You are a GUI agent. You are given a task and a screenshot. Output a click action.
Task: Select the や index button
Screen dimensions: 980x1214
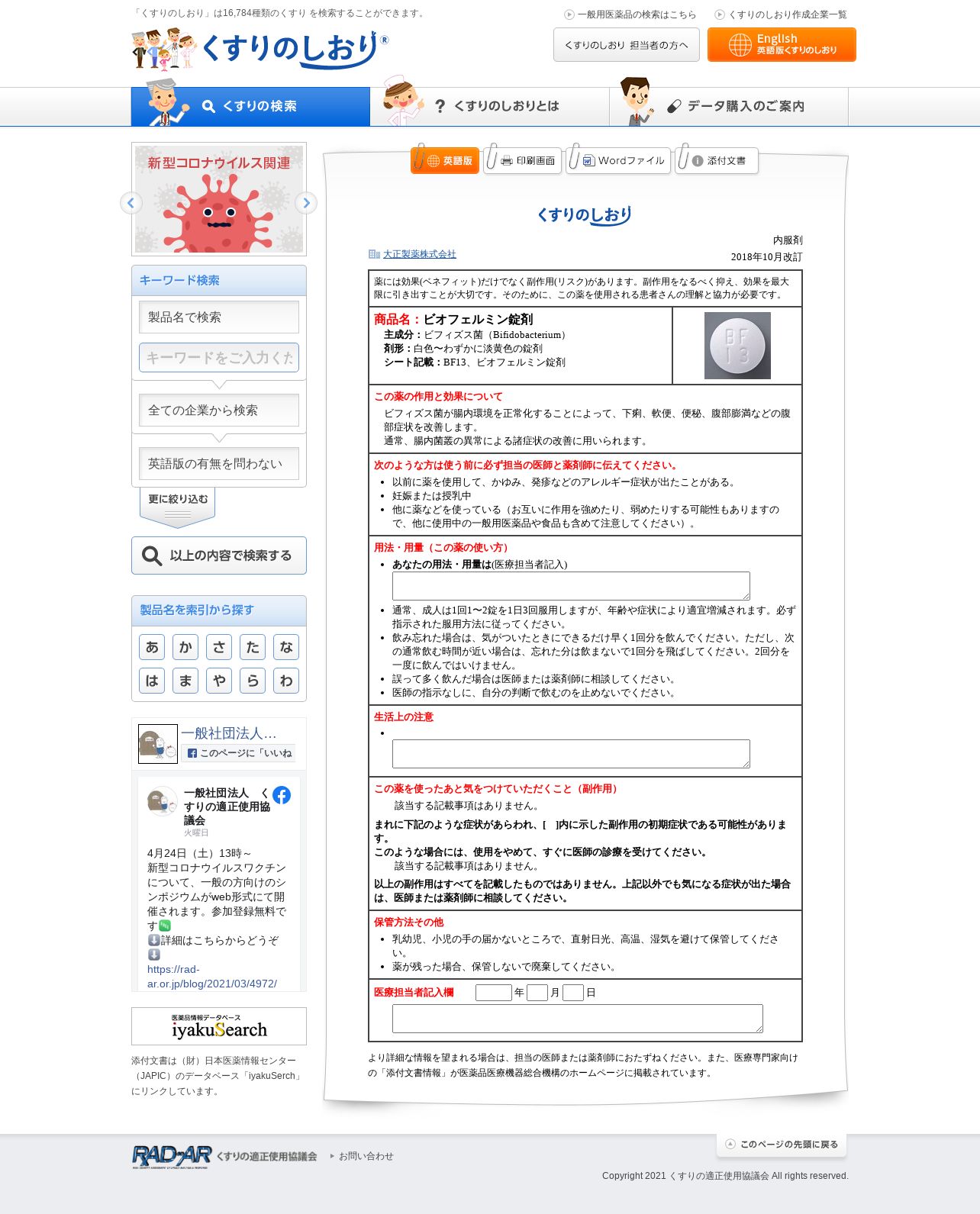point(219,681)
